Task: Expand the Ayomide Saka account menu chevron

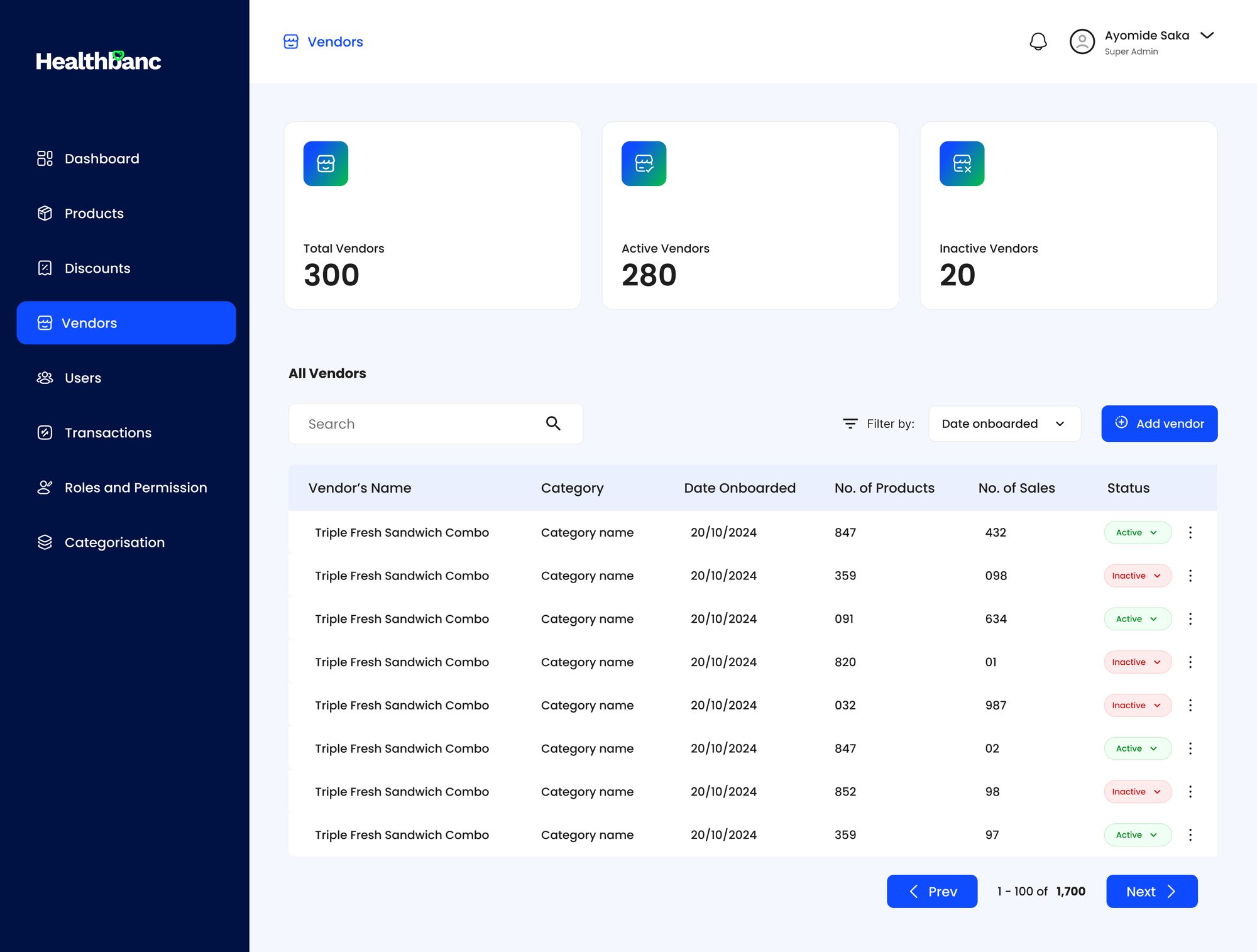Action: point(1207,35)
